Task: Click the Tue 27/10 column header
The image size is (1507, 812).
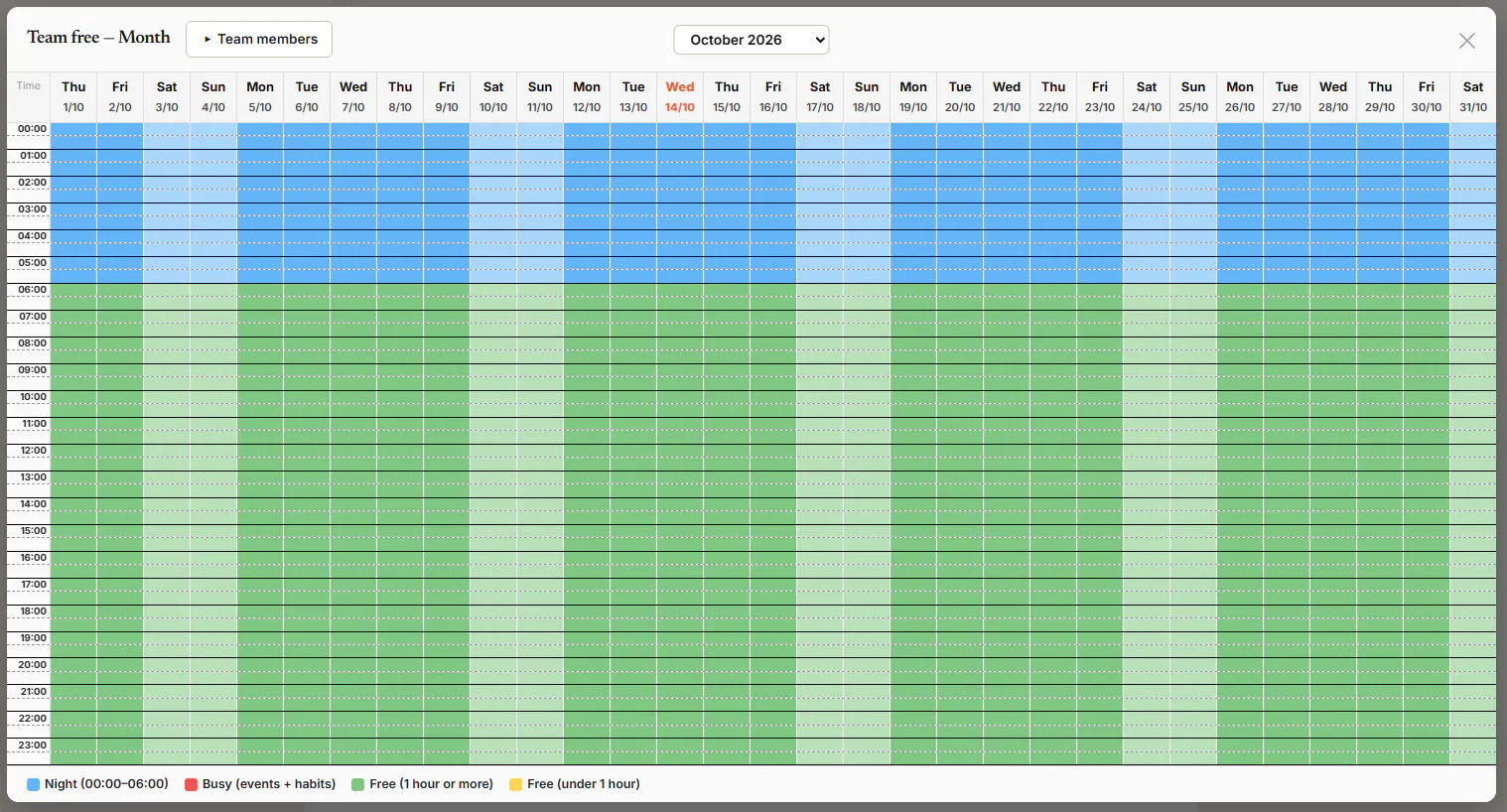Action: 1287,97
